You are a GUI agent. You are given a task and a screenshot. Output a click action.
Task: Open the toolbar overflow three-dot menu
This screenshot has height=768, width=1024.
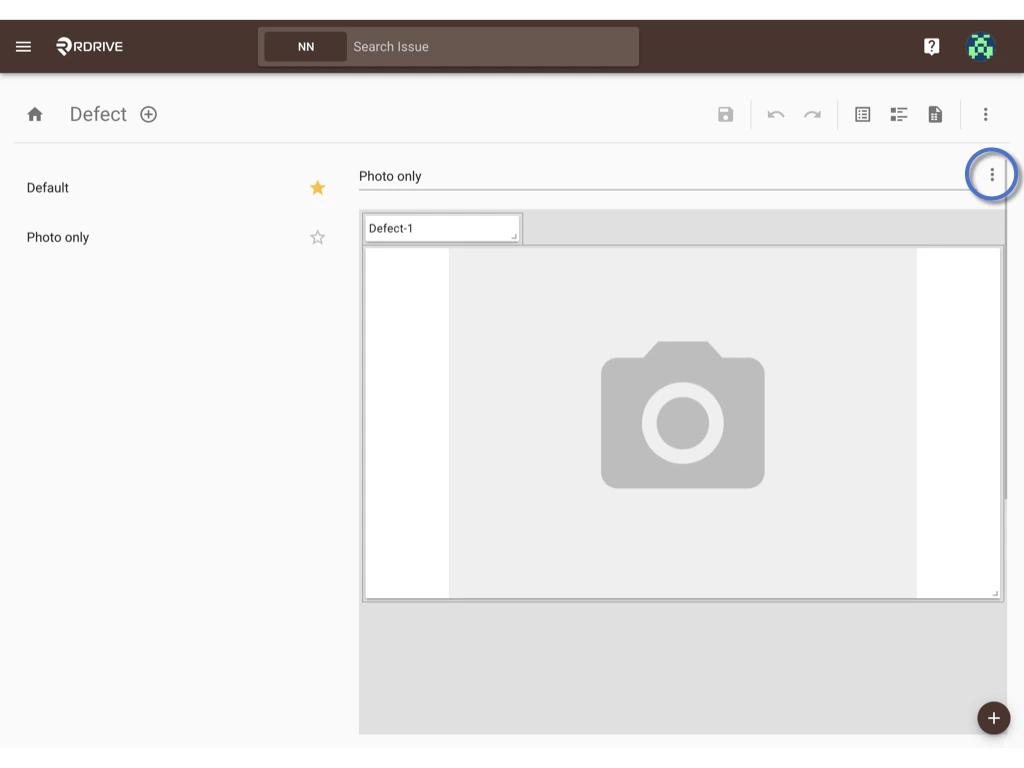[x=986, y=114]
